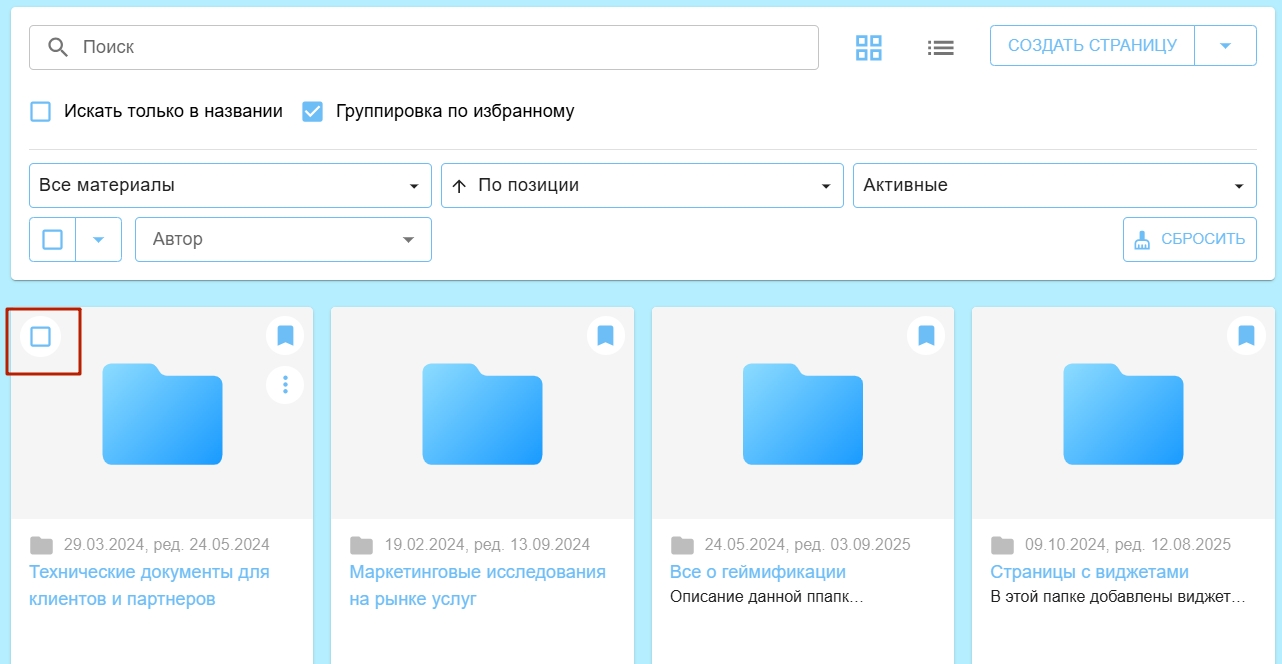Toggle bookmark on Маркетинговые исследования folder
Image resolution: width=1282 pixels, height=664 pixels.
click(x=605, y=335)
